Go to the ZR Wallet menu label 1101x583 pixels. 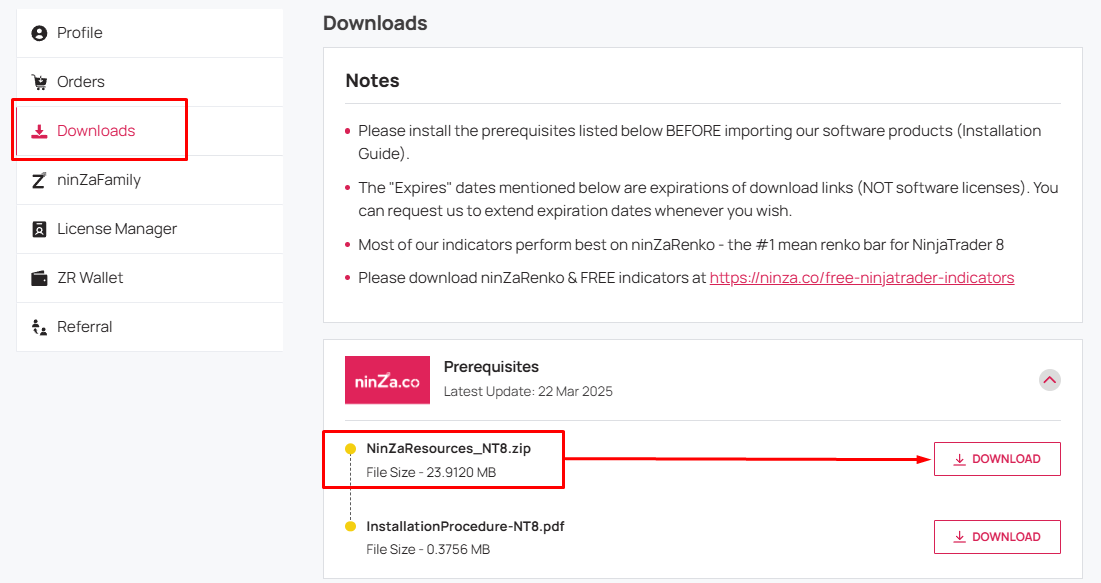90,278
